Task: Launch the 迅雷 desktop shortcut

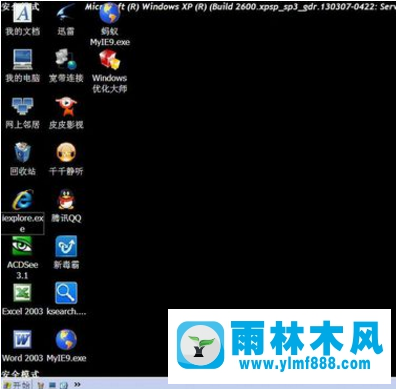Action: (66, 20)
